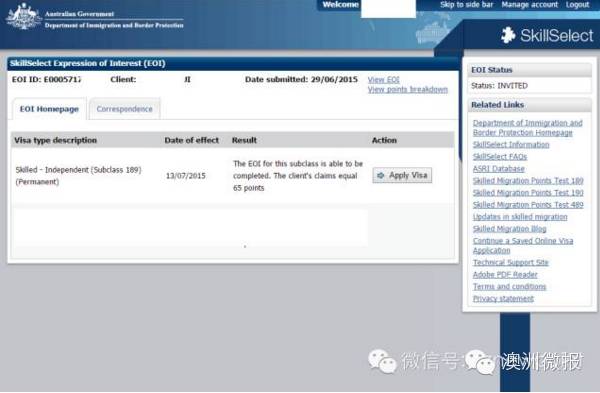Click Logout in the header

[577, 5]
